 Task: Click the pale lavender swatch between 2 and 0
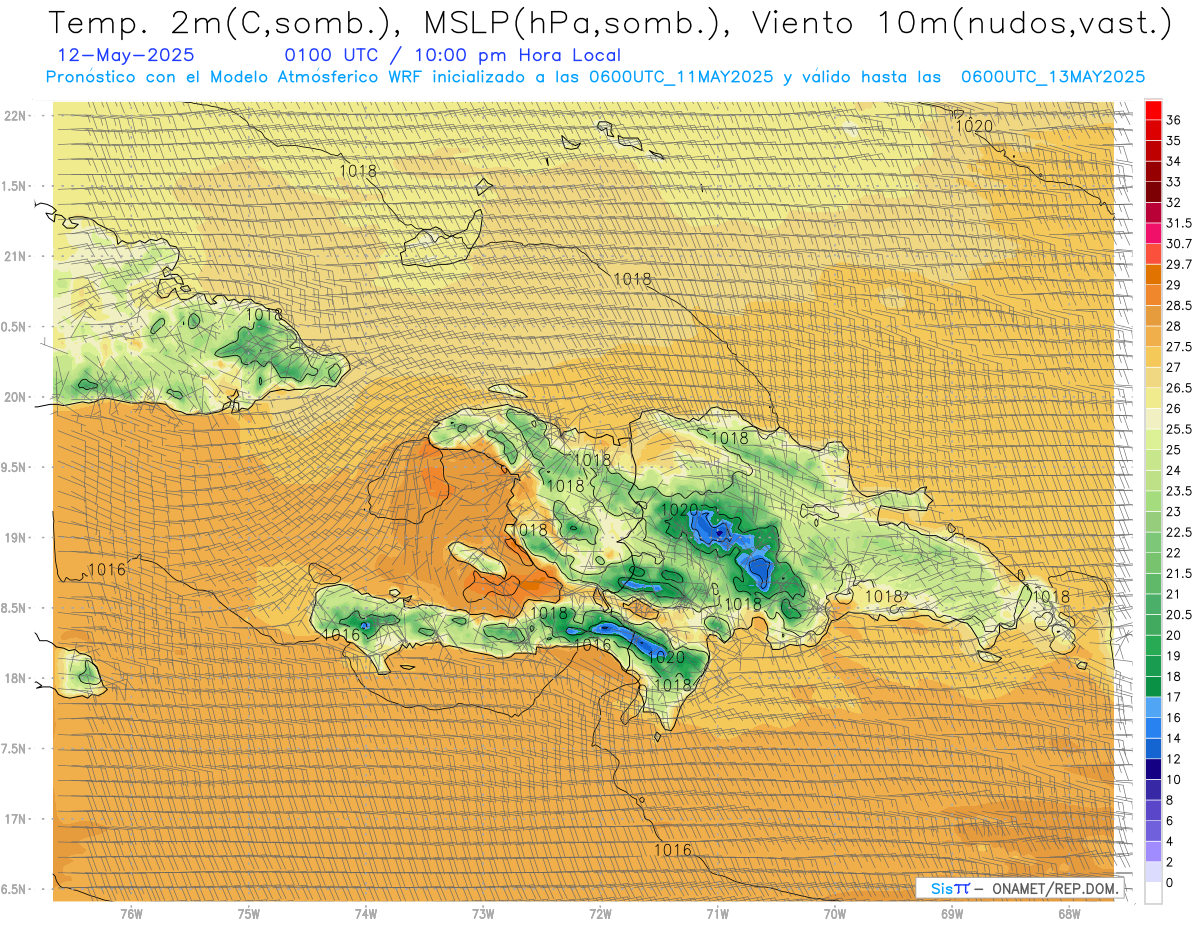pos(1153,872)
